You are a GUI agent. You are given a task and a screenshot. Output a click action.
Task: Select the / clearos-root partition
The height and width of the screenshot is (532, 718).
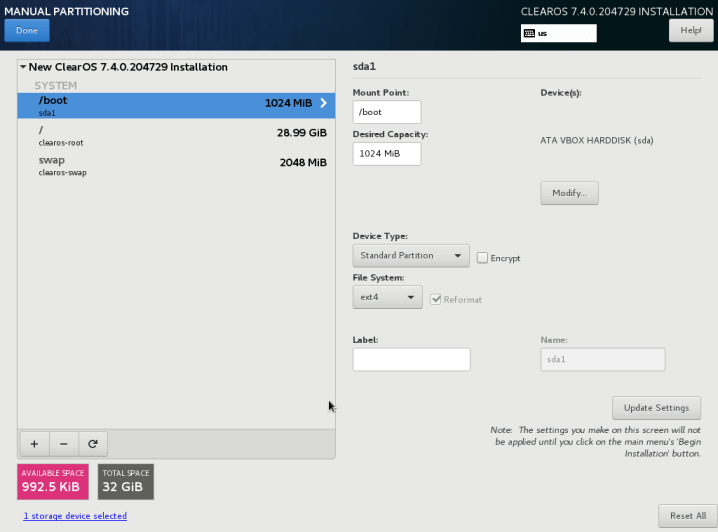pyautogui.click(x=176, y=136)
